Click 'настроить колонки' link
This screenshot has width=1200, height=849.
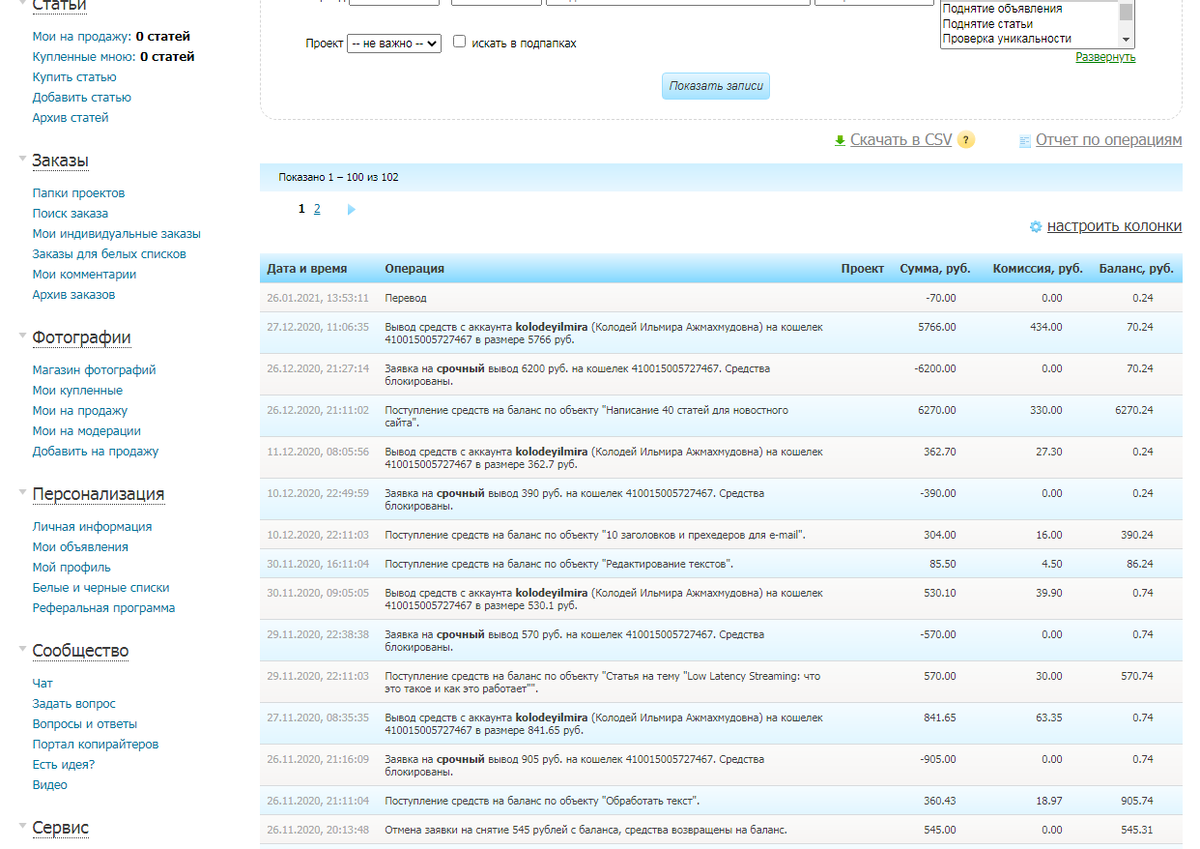(x=1114, y=226)
